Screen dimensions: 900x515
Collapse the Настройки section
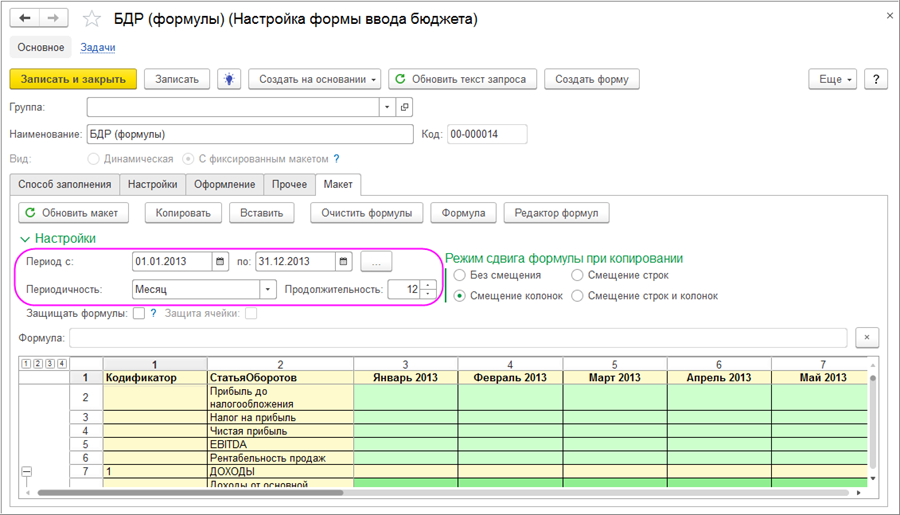tap(25, 239)
